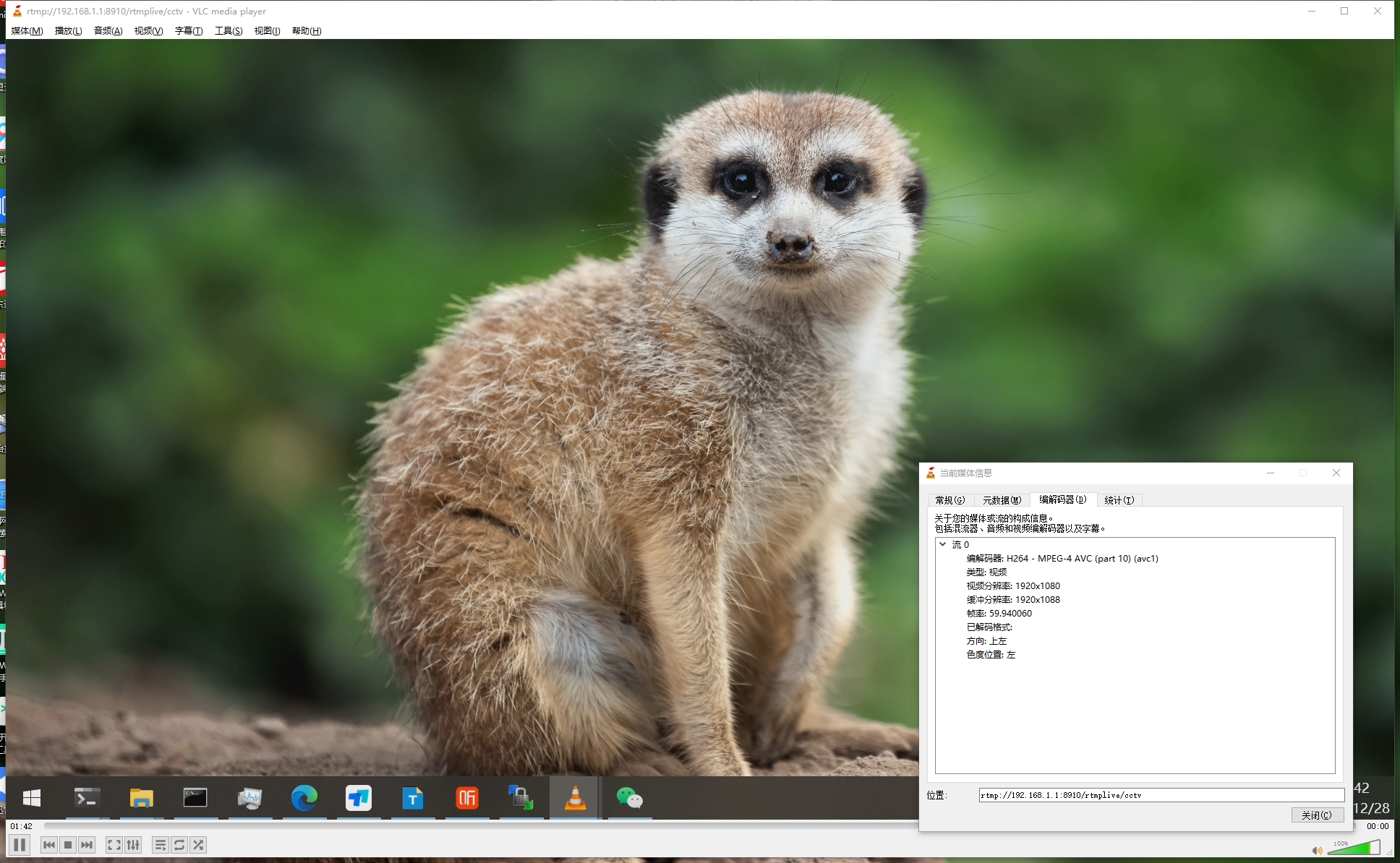
Task: Open File Explorer from the taskbar
Action: [x=142, y=798]
